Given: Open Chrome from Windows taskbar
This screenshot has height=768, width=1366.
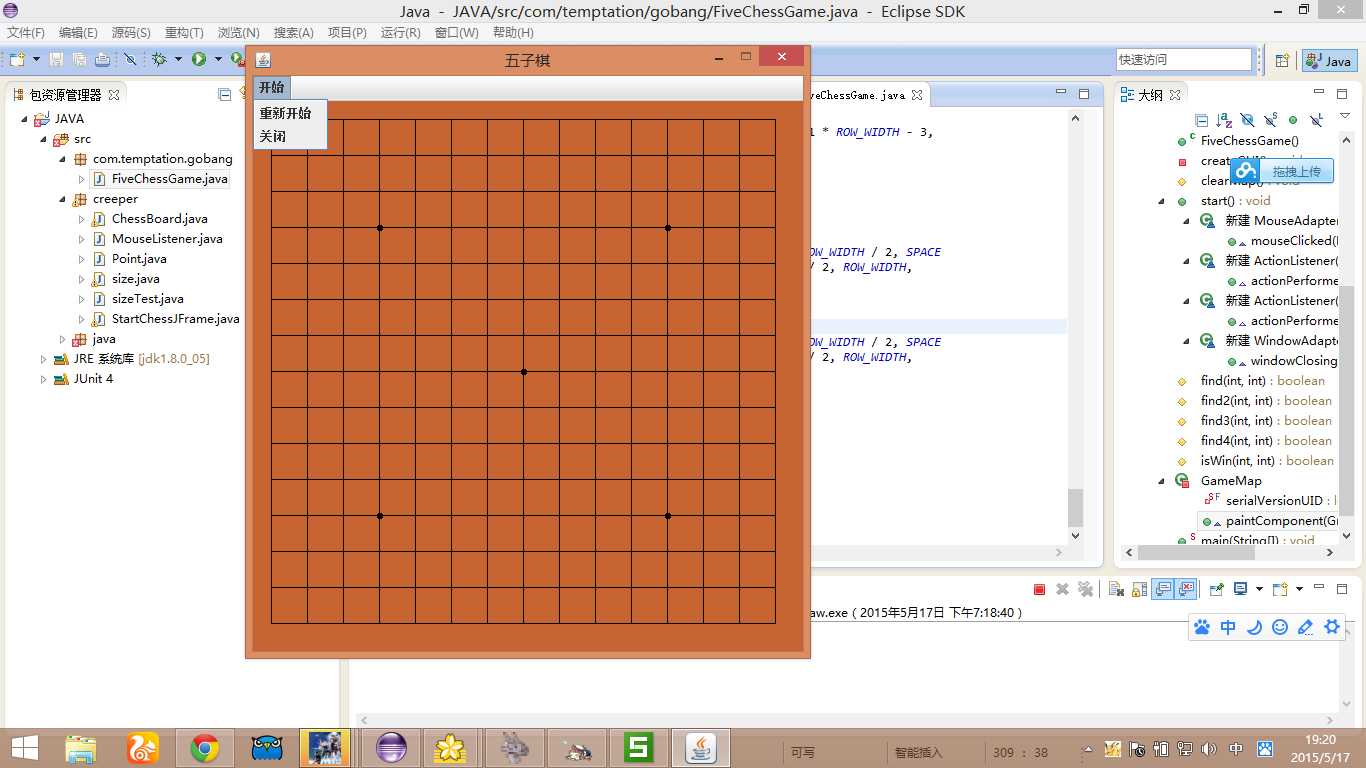Looking at the screenshot, I should 205,747.
